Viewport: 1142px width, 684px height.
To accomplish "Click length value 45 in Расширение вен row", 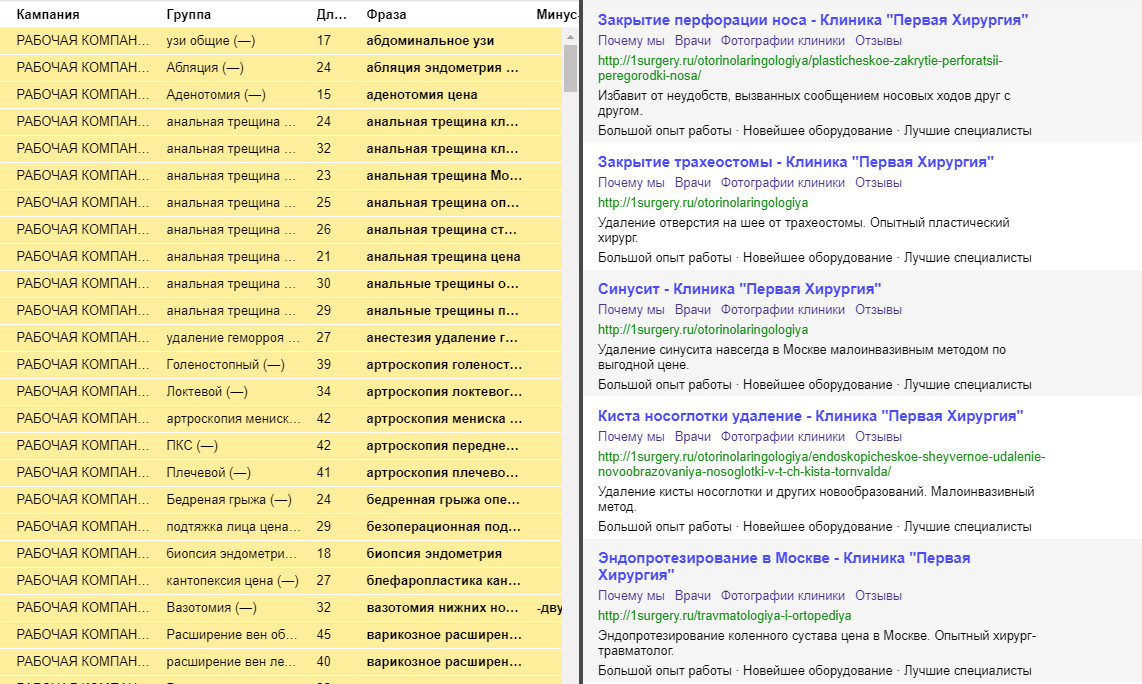I will 323,634.
